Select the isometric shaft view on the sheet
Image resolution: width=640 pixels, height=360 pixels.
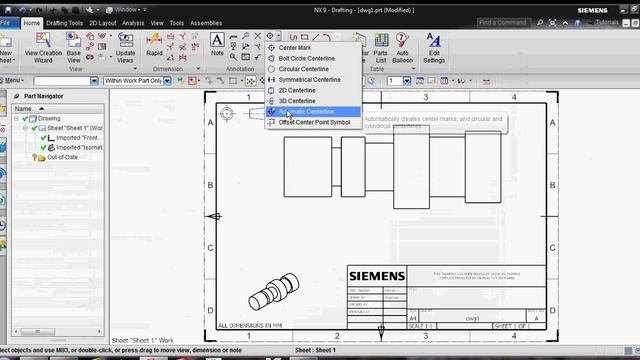pos(273,291)
